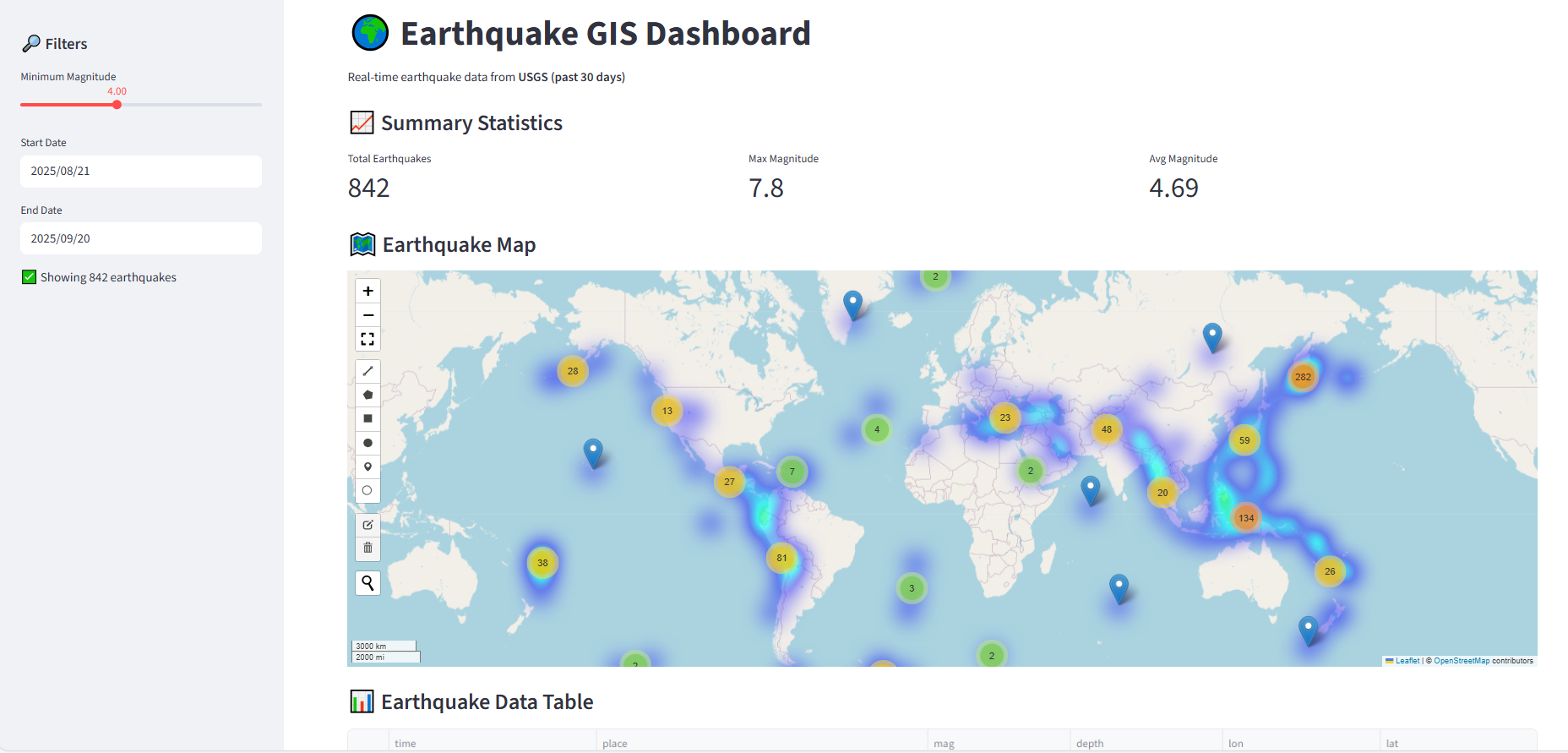Open the 7 cluster in the Caribbean

pyautogui.click(x=792, y=472)
